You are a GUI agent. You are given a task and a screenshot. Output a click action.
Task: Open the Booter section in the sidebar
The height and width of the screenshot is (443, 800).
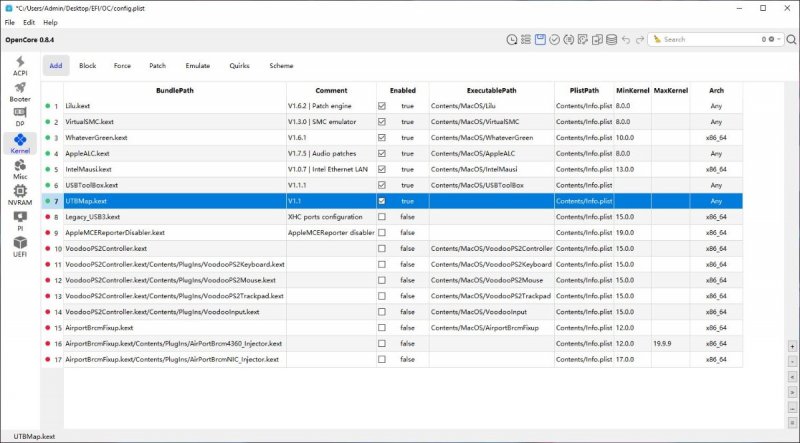point(20,92)
